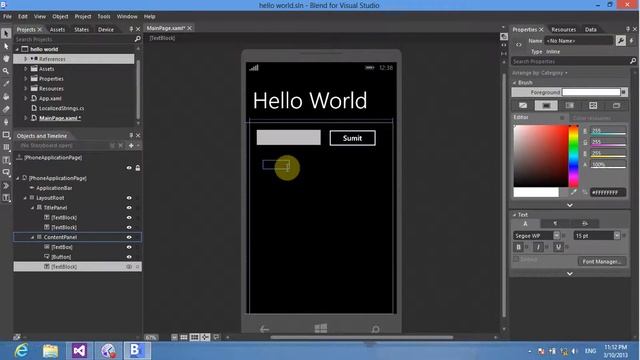Click the Search Properties field
The width and height of the screenshot is (640, 360).
coord(570,61)
